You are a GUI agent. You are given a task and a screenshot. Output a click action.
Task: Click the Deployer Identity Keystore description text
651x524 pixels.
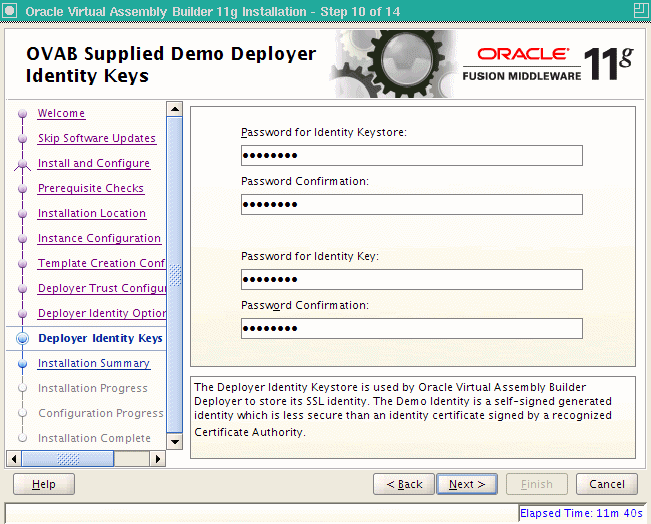(403, 409)
